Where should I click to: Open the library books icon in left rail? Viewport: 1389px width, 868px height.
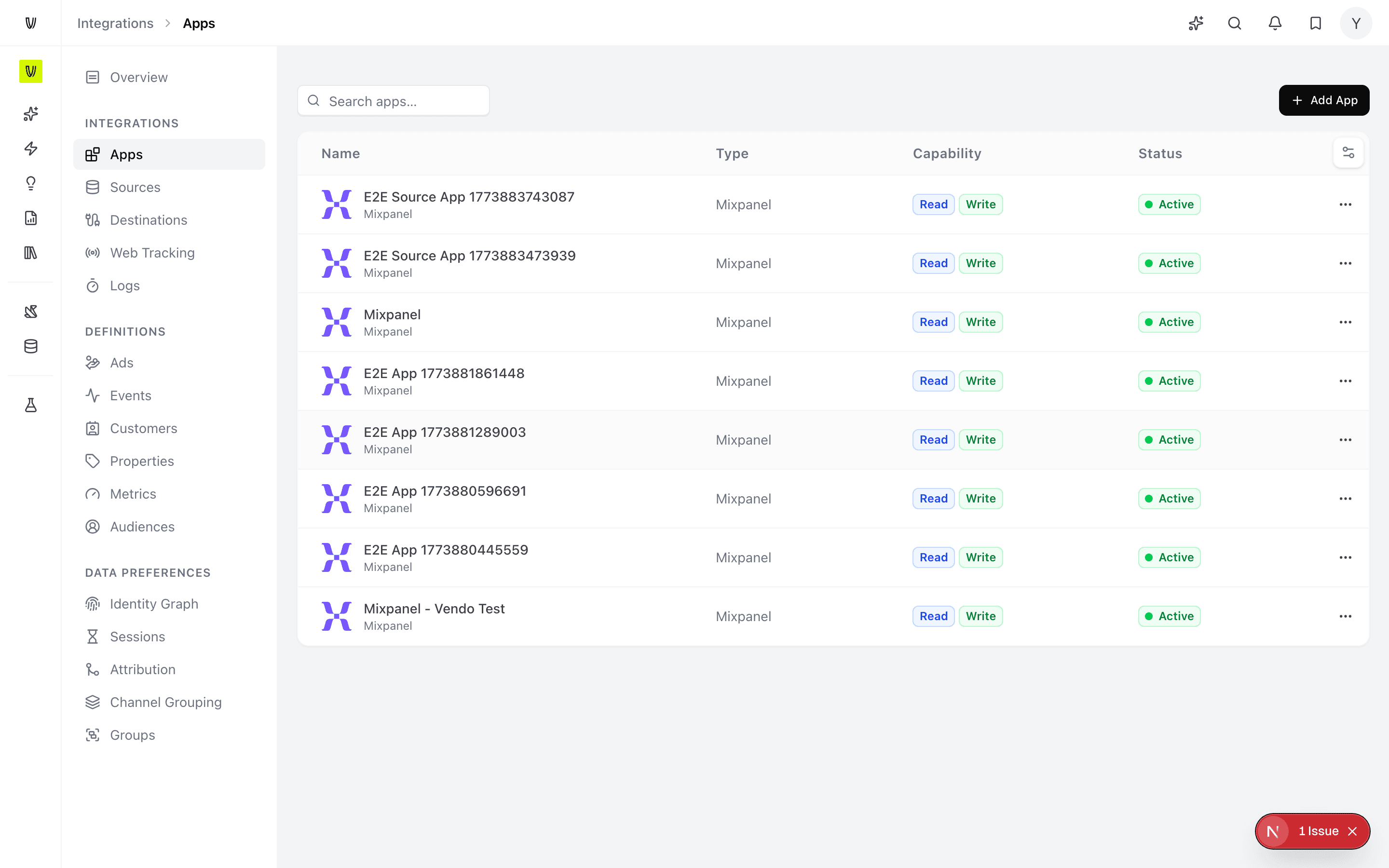[x=31, y=253]
